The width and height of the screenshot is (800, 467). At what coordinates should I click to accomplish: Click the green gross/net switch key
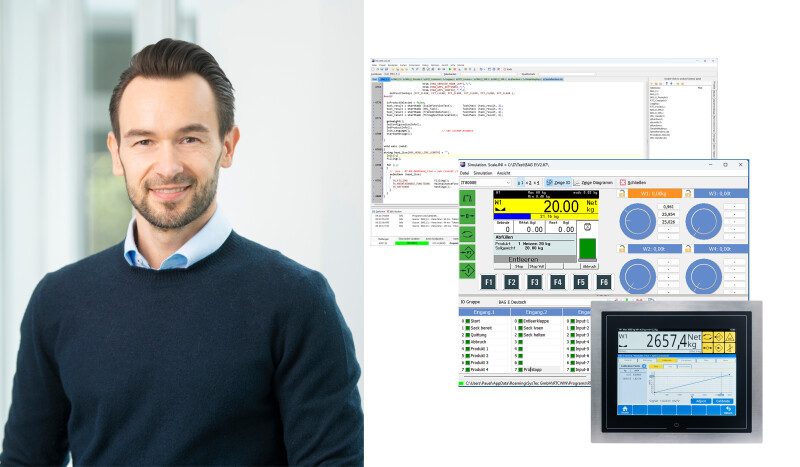[x=467, y=198]
